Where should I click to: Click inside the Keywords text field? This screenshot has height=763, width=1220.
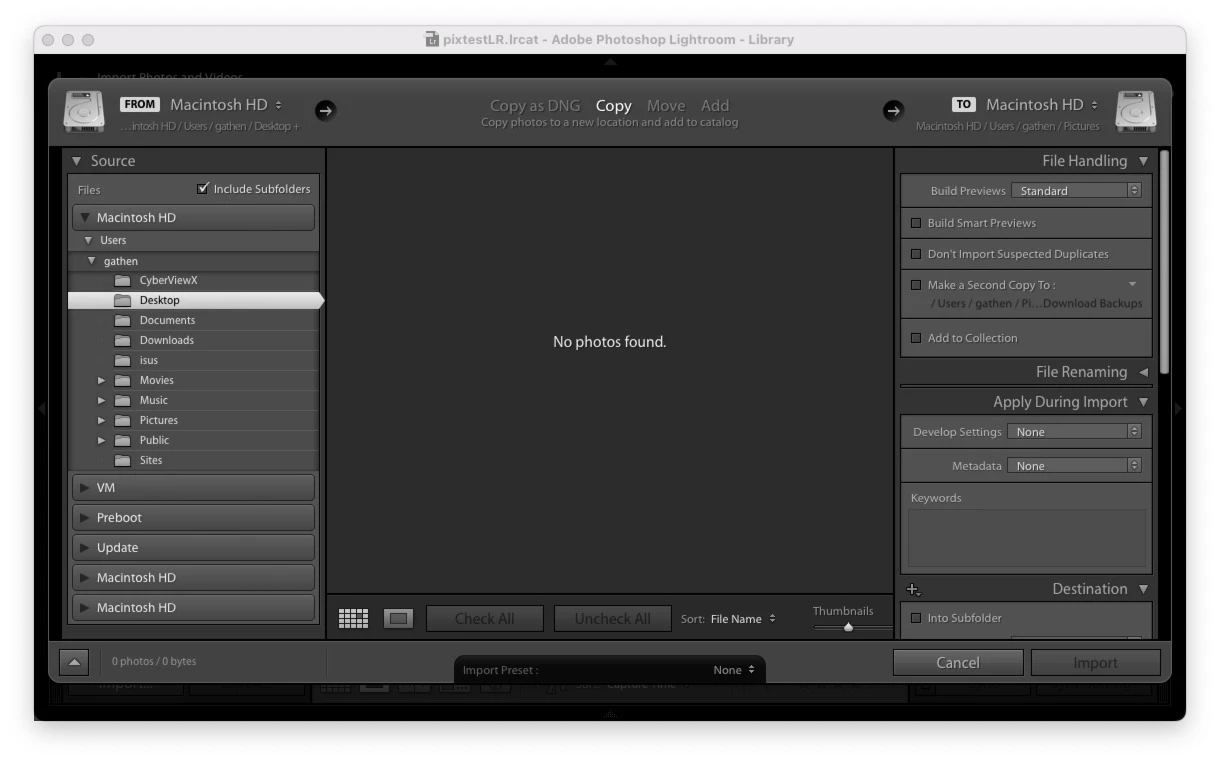[x=1027, y=539]
